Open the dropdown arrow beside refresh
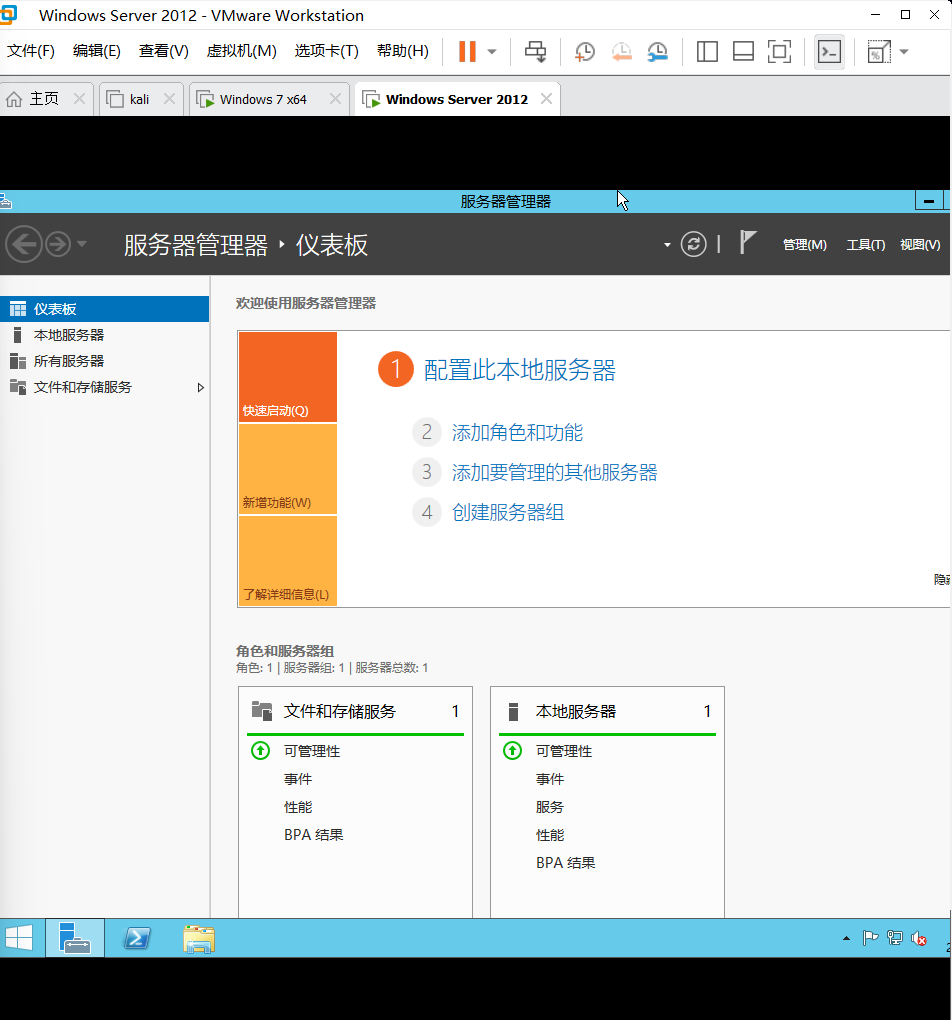Screen dimensions: 952x1020 [x=667, y=245]
